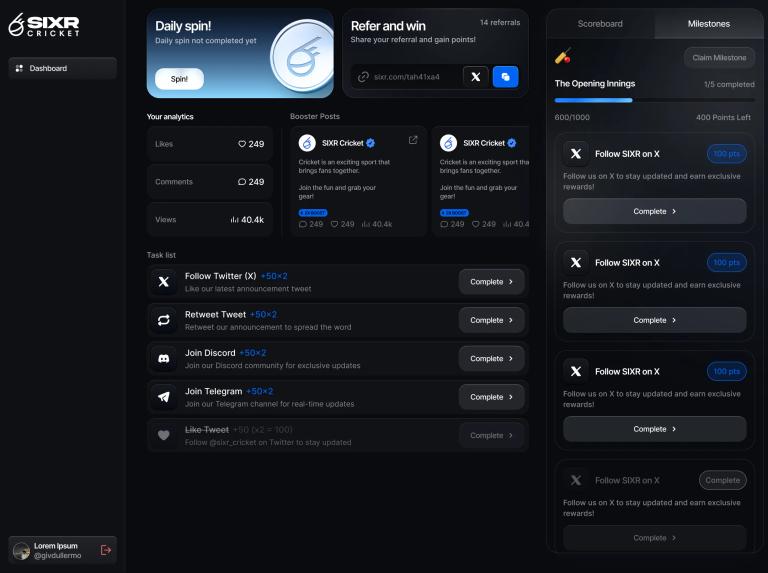Click the 400 Points Left text
Viewport: 768px width, 573px height.
point(723,118)
